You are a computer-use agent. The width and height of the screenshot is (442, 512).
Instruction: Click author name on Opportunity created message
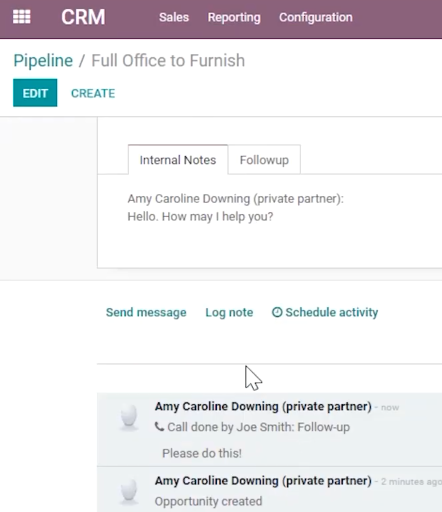263,481
